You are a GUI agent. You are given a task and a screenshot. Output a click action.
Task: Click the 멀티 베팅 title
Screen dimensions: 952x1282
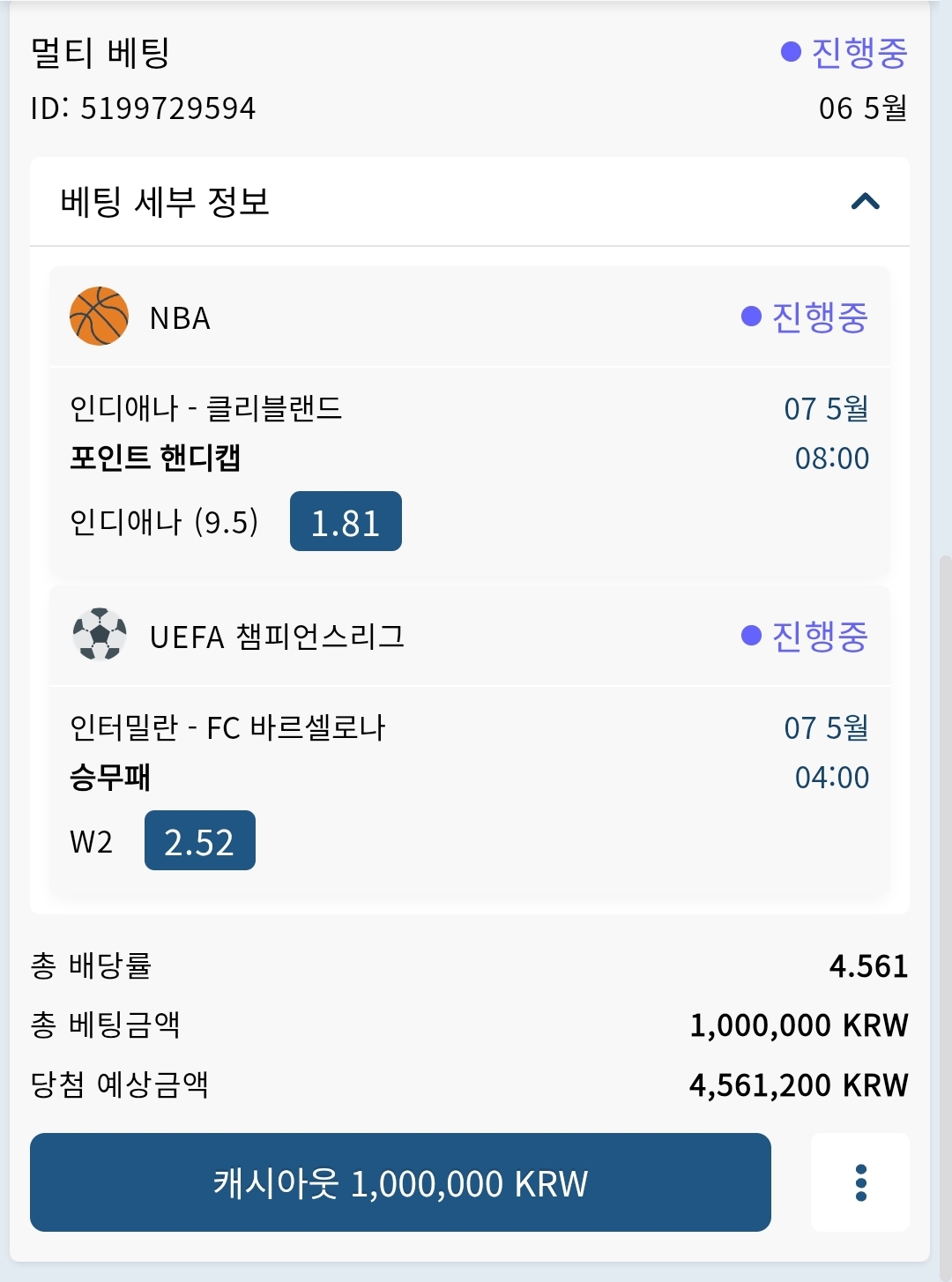tap(100, 53)
